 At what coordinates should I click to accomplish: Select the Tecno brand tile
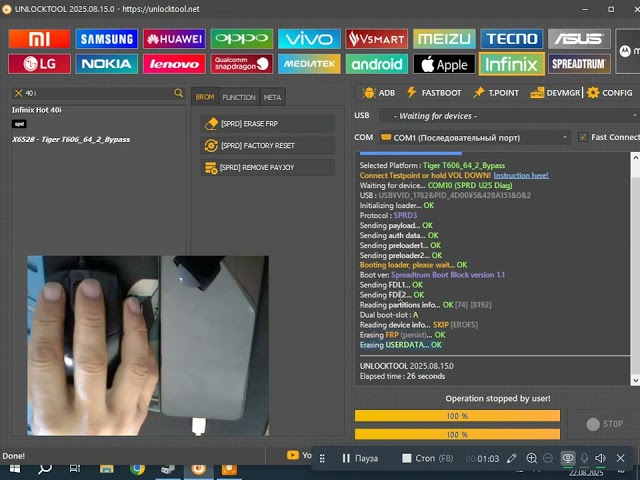coord(511,39)
